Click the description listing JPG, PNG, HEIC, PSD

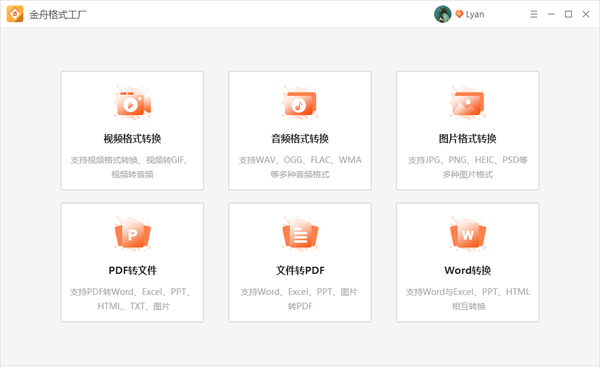pos(468,167)
